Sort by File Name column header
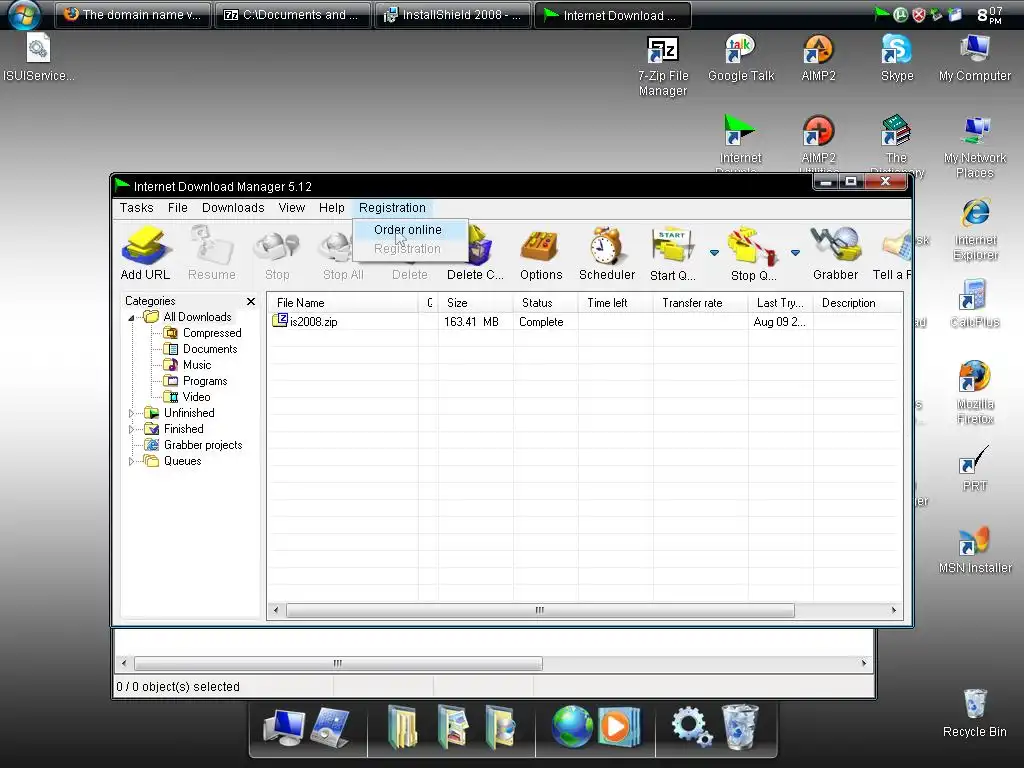 pyautogui.click(x=343, y=303)
